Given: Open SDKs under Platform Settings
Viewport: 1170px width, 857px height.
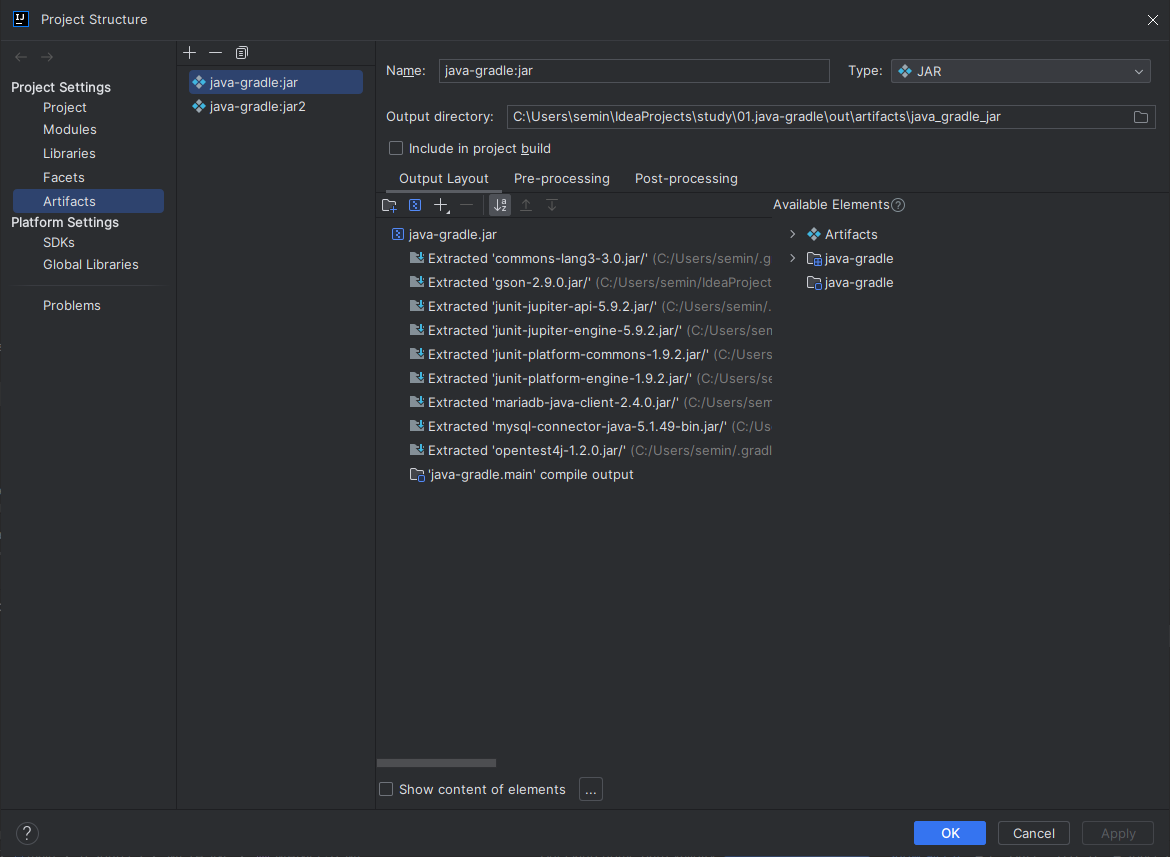Looking at the screenshot, I should tap(59, 242).
